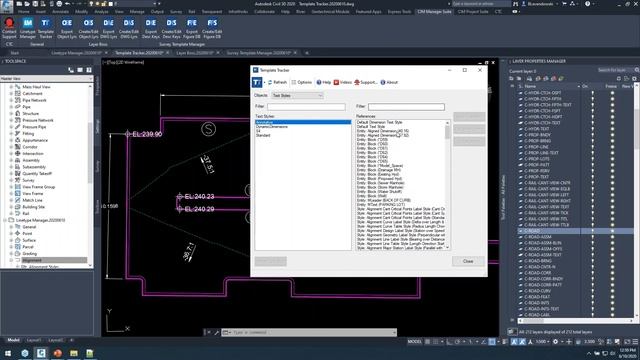Click Export Desc Keys ribbon icon
The height and width of the screenshot is (360, 640).
151,28
